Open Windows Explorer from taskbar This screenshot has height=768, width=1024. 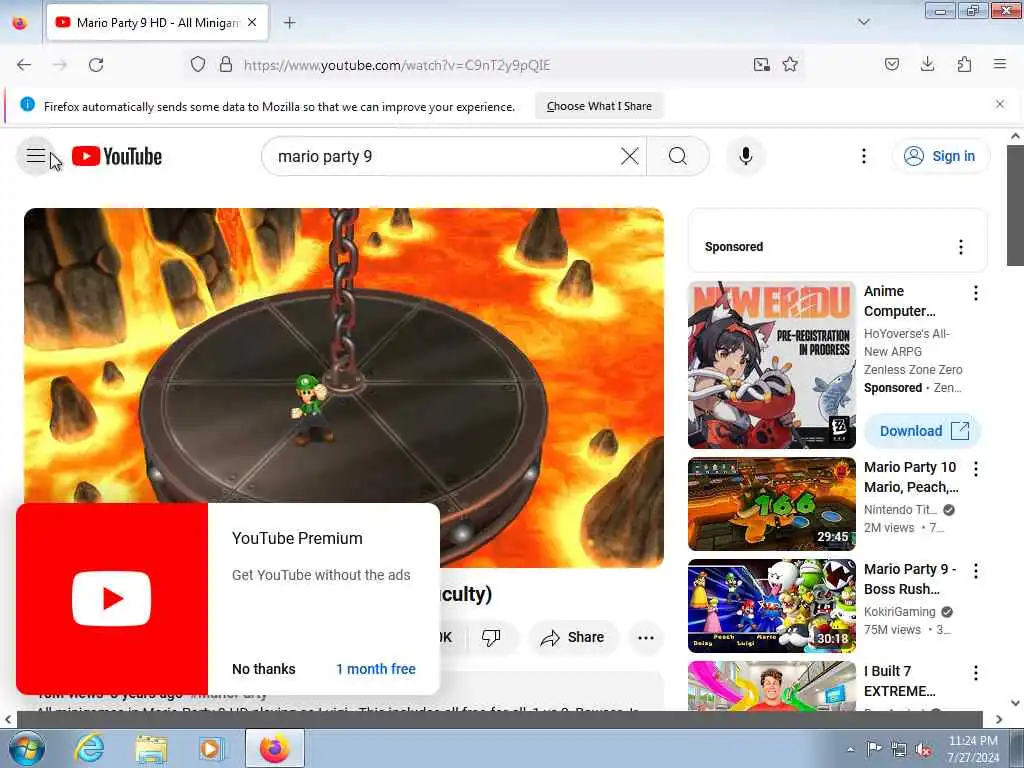pos(151,748)
